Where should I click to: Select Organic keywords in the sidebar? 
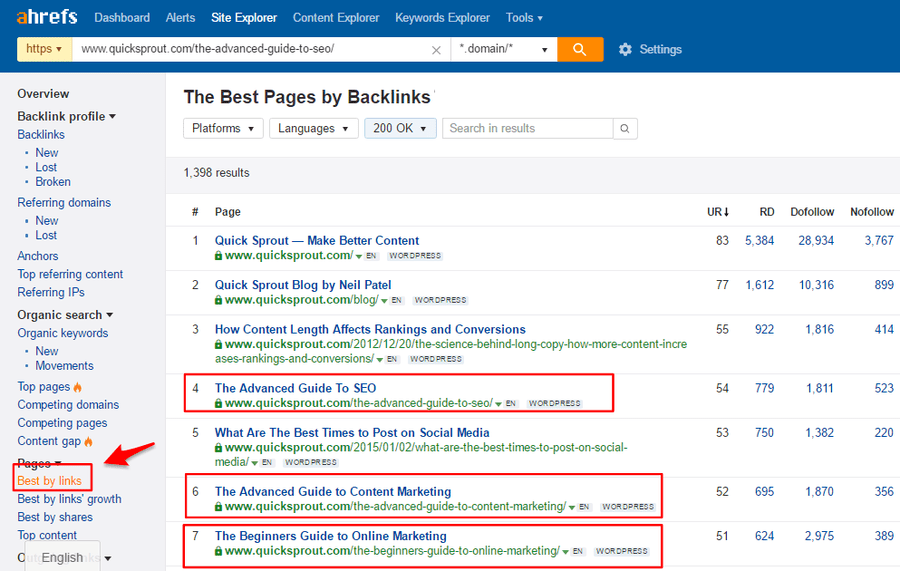click(x=63, y=333)
